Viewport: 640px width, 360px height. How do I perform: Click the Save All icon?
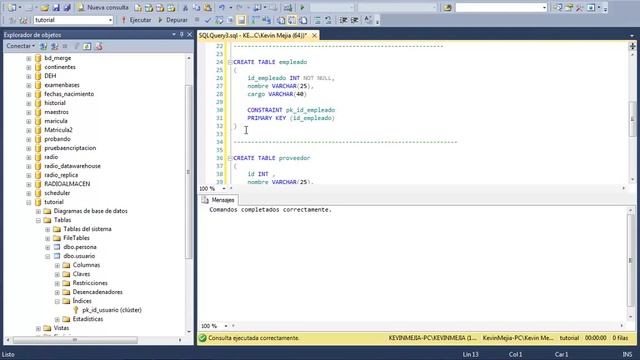click(x=67, y=8)
